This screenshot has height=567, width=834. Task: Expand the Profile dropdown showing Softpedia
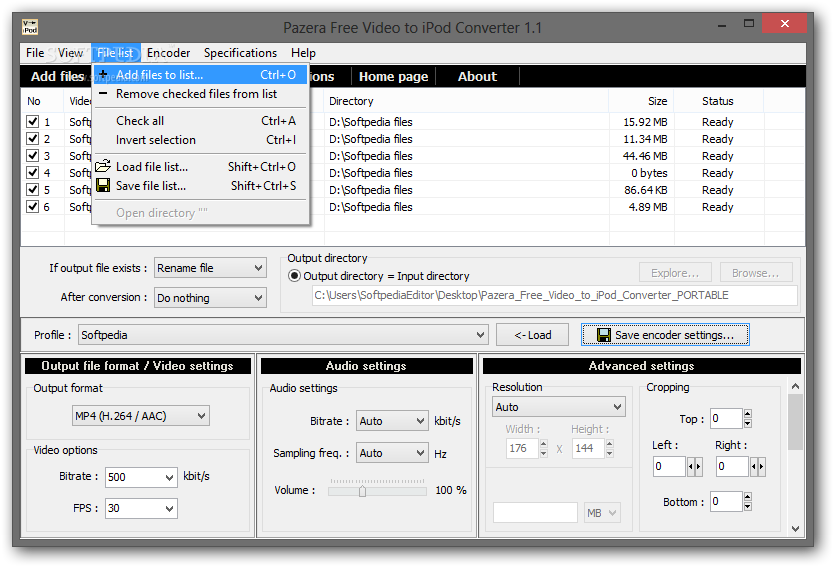(x=283, y=335)
